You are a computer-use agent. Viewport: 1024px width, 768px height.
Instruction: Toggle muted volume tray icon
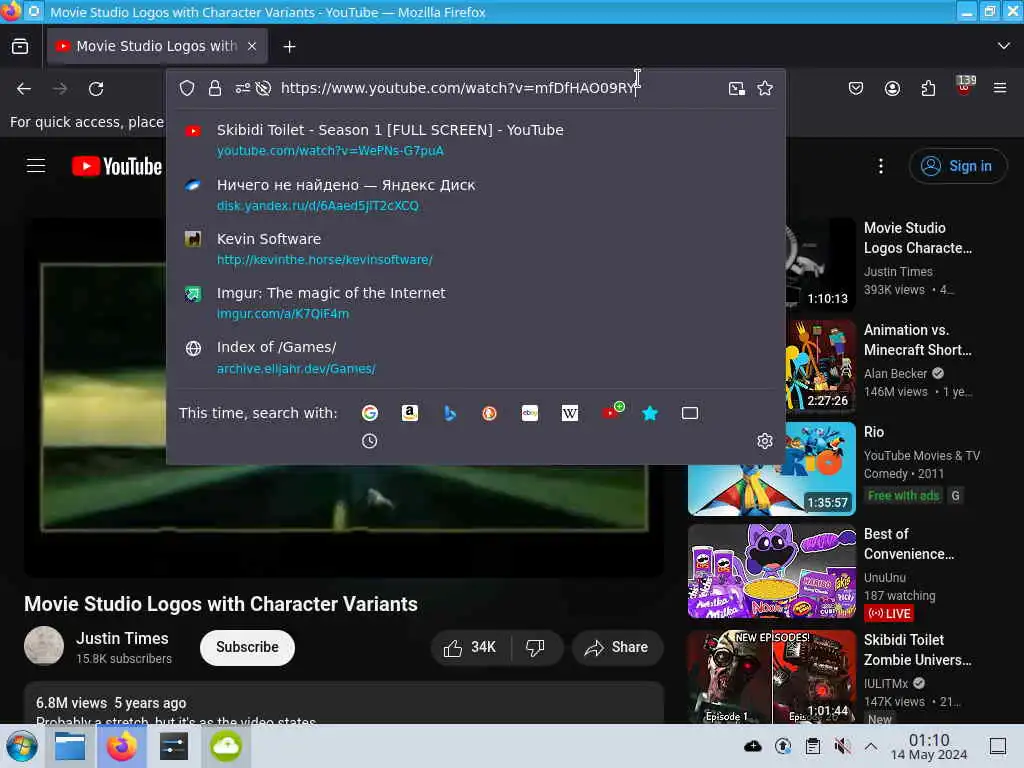click(x=842, y=746)
